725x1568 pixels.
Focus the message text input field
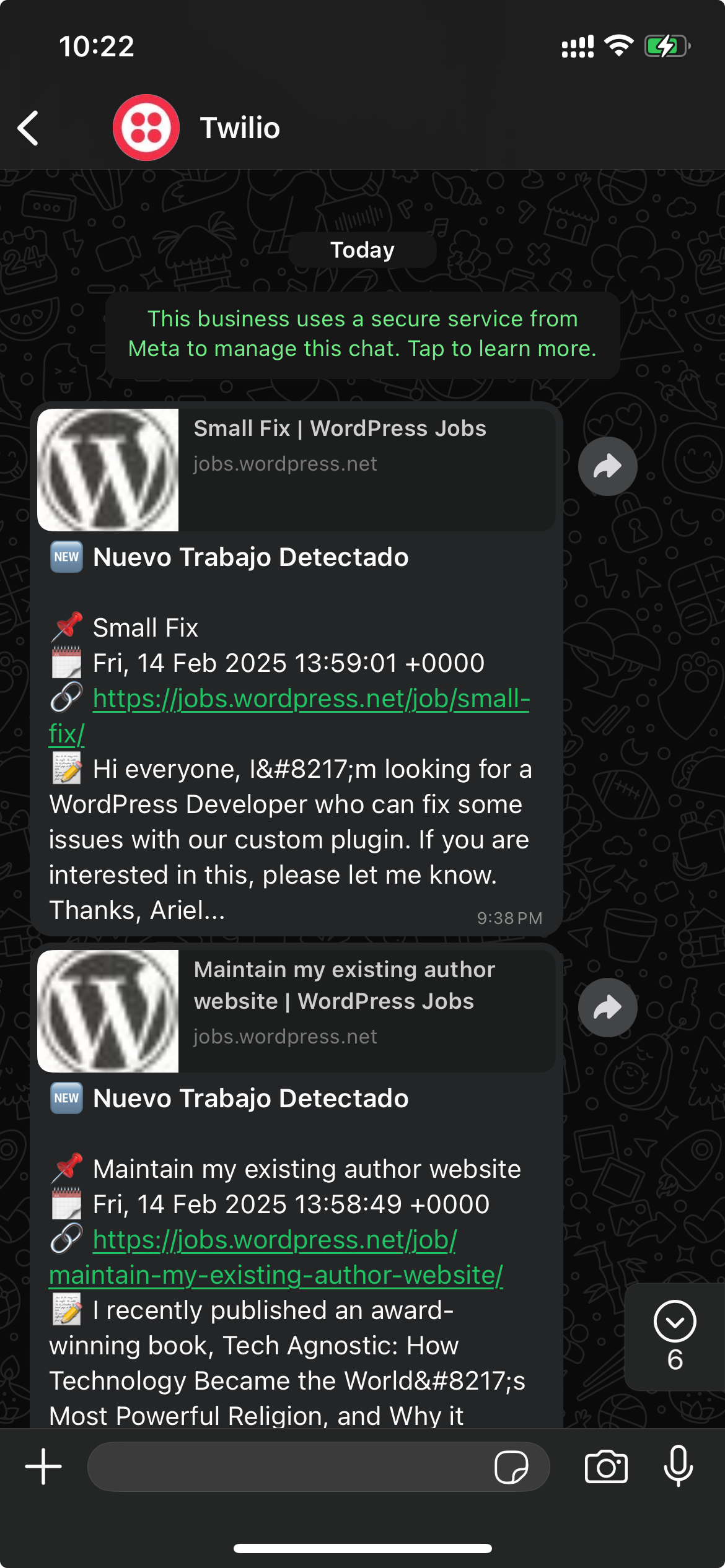coord(319,1466)
